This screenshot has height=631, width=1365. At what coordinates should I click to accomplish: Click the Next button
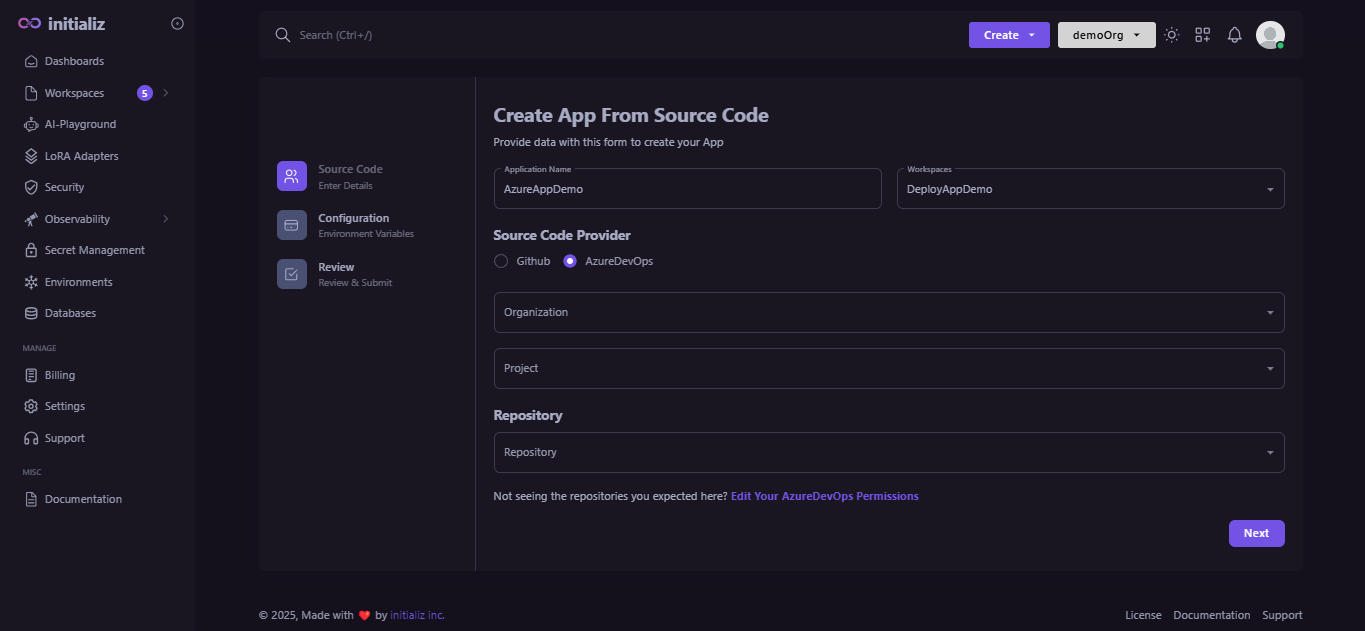[x=1256, y=533]
